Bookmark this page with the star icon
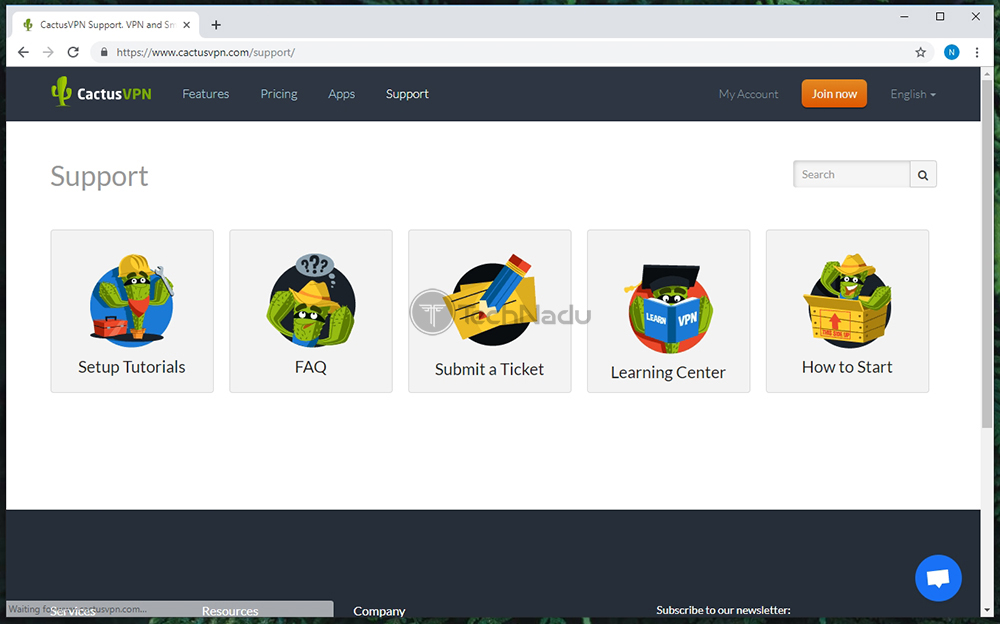1000x624 pixels. (x=920, y=52)
